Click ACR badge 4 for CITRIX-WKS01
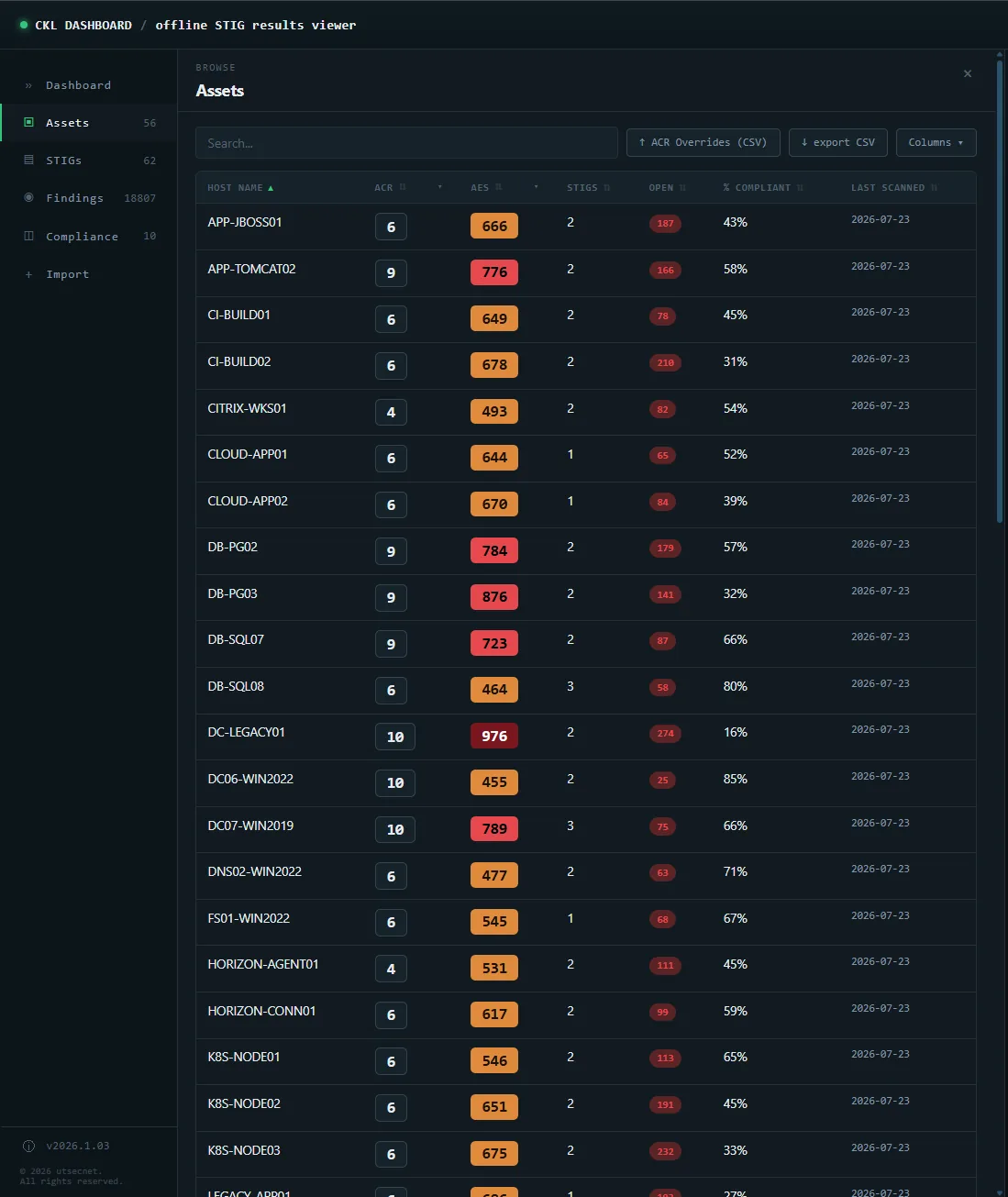Image resolution: width=1008 pixels, height=1197 pixels. tap(391, 412)
